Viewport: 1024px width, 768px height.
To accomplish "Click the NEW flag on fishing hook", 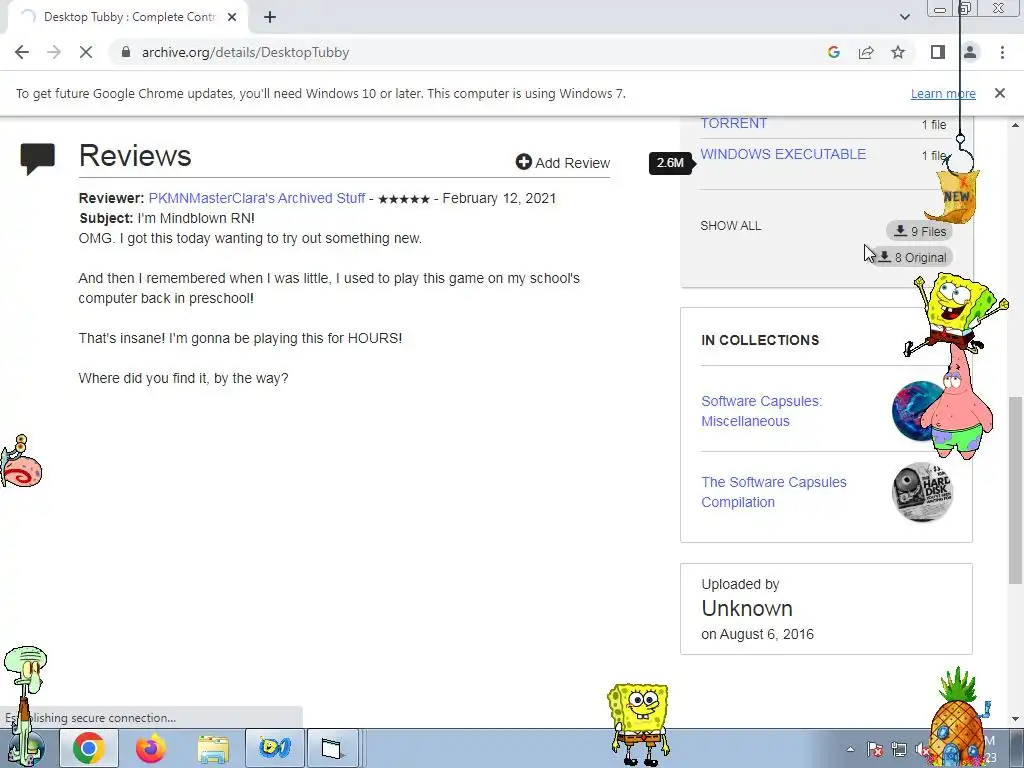I will (x=953, y=195).
